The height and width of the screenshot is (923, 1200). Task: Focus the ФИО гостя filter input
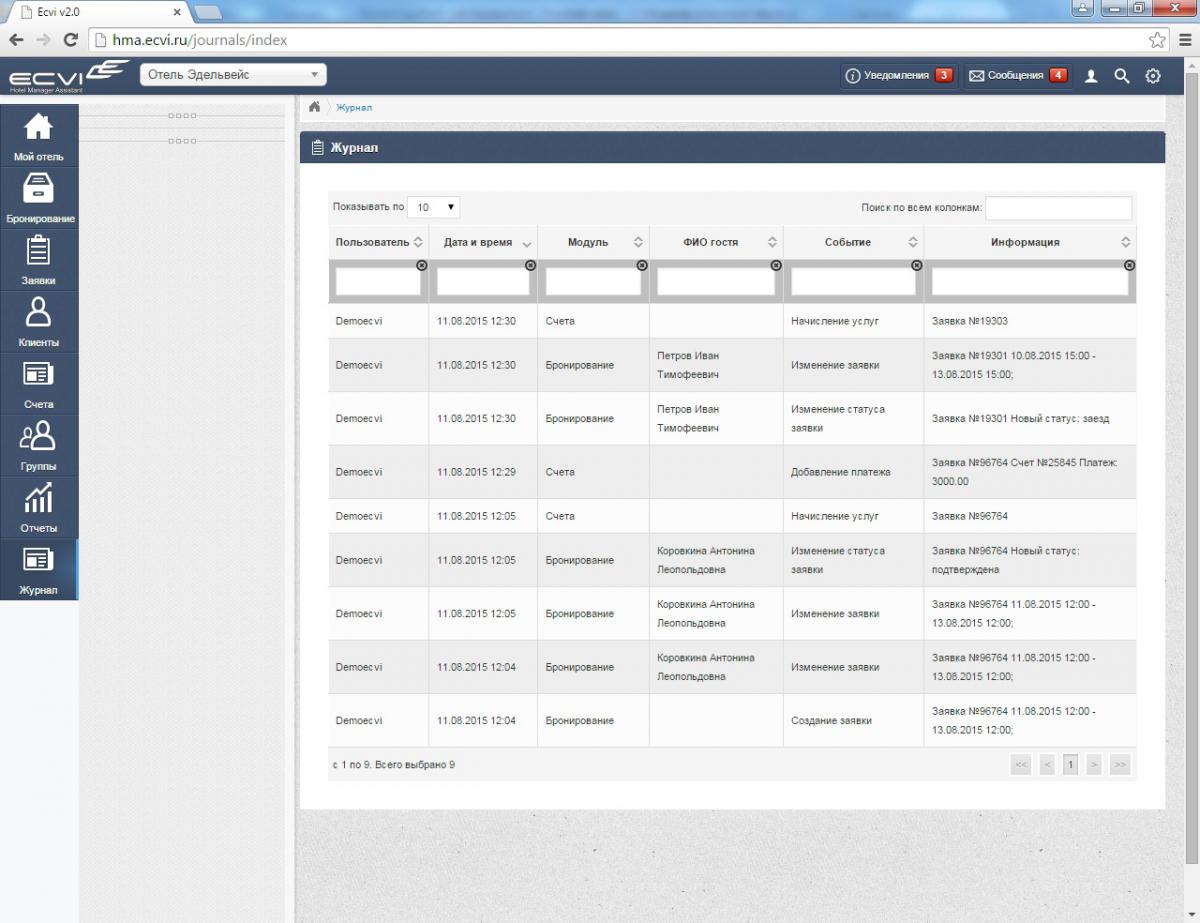tap(716, 282)
